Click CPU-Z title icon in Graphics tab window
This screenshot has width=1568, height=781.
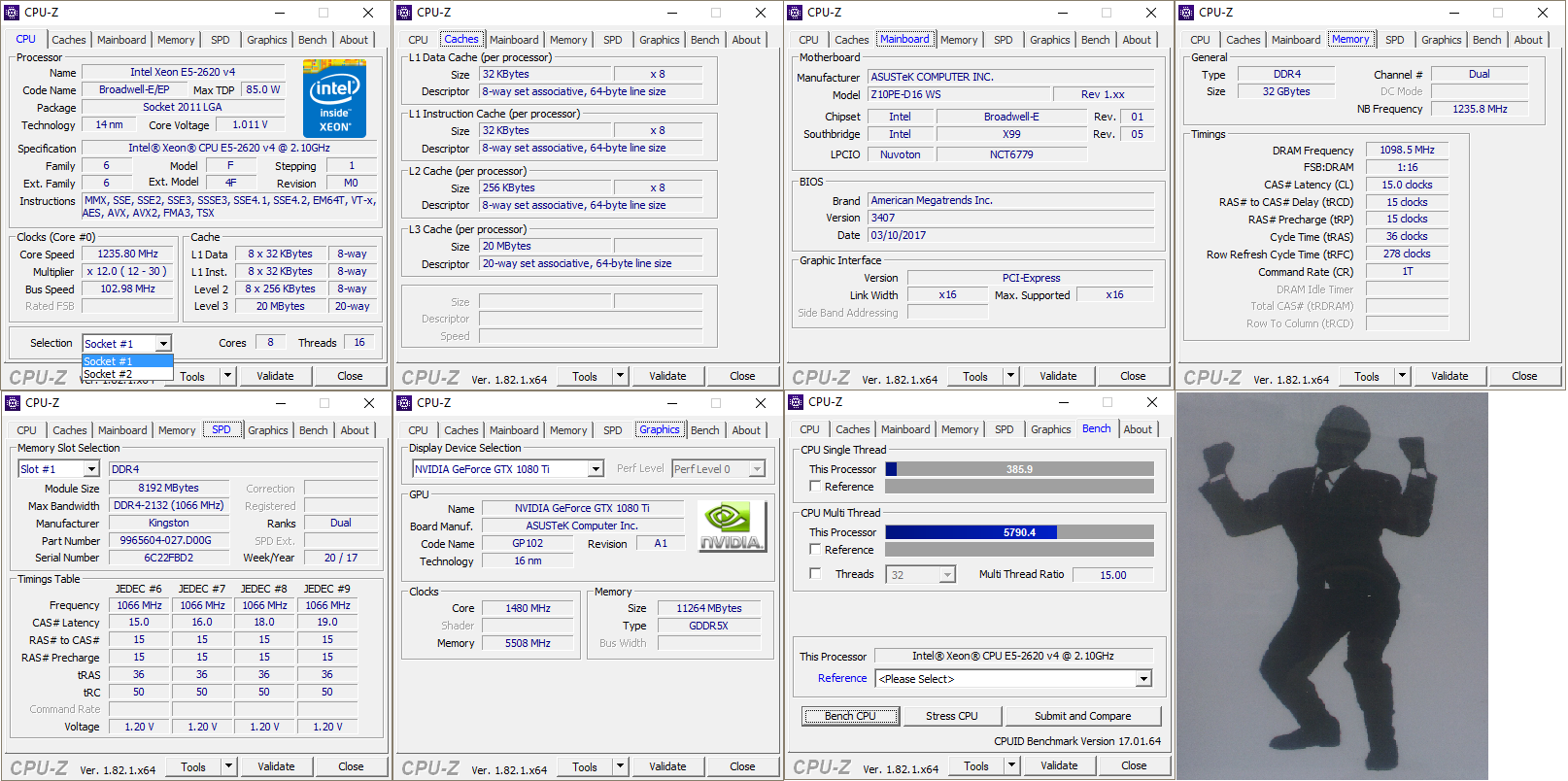[404, 403]
